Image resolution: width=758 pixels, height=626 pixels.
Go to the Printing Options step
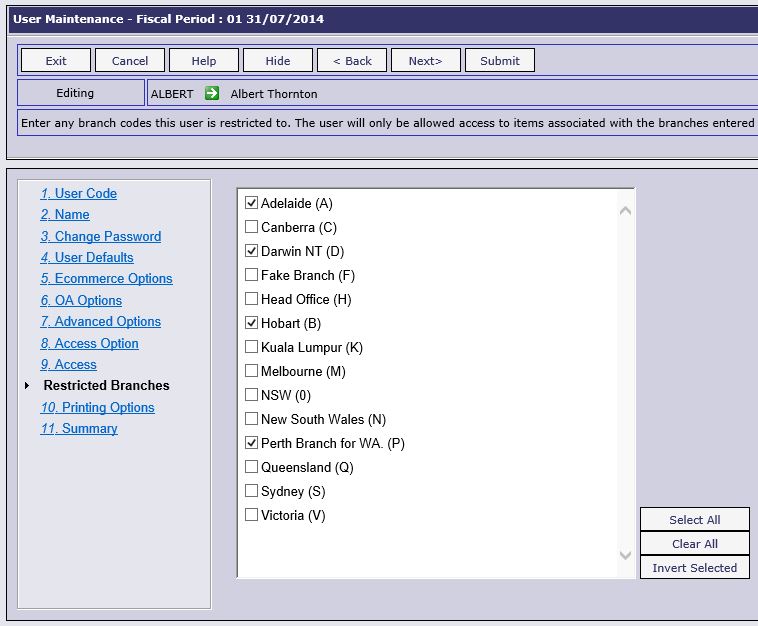98,407
